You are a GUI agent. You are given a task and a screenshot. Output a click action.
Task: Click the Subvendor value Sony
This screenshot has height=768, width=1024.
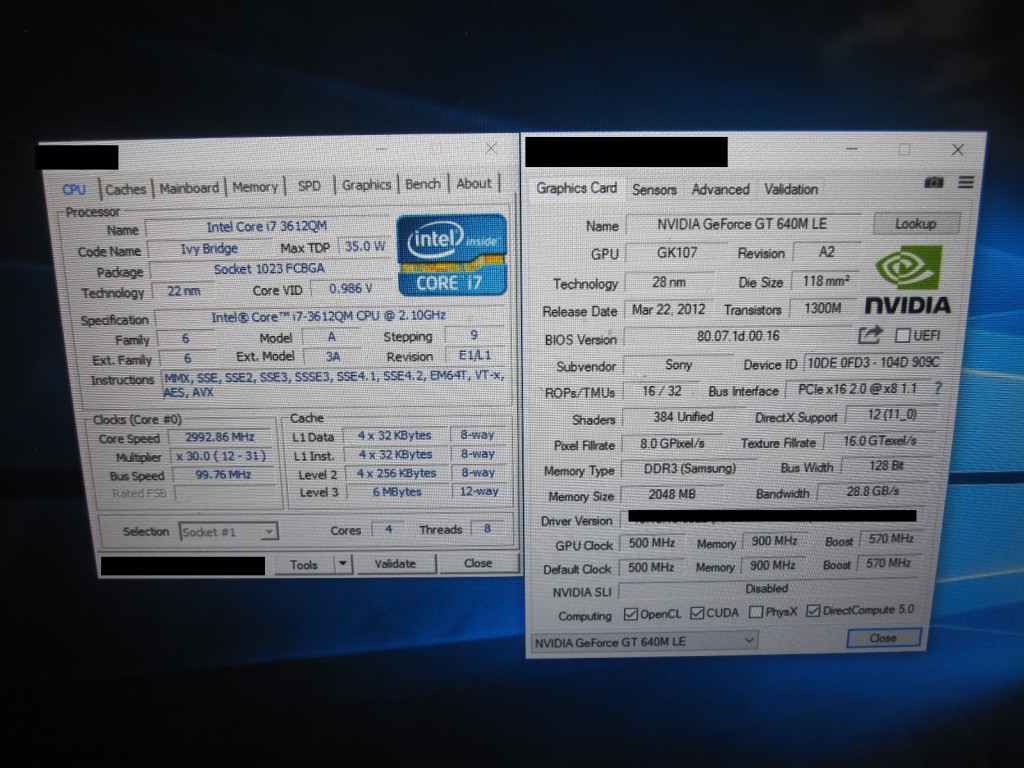click(x=679, y=364)
